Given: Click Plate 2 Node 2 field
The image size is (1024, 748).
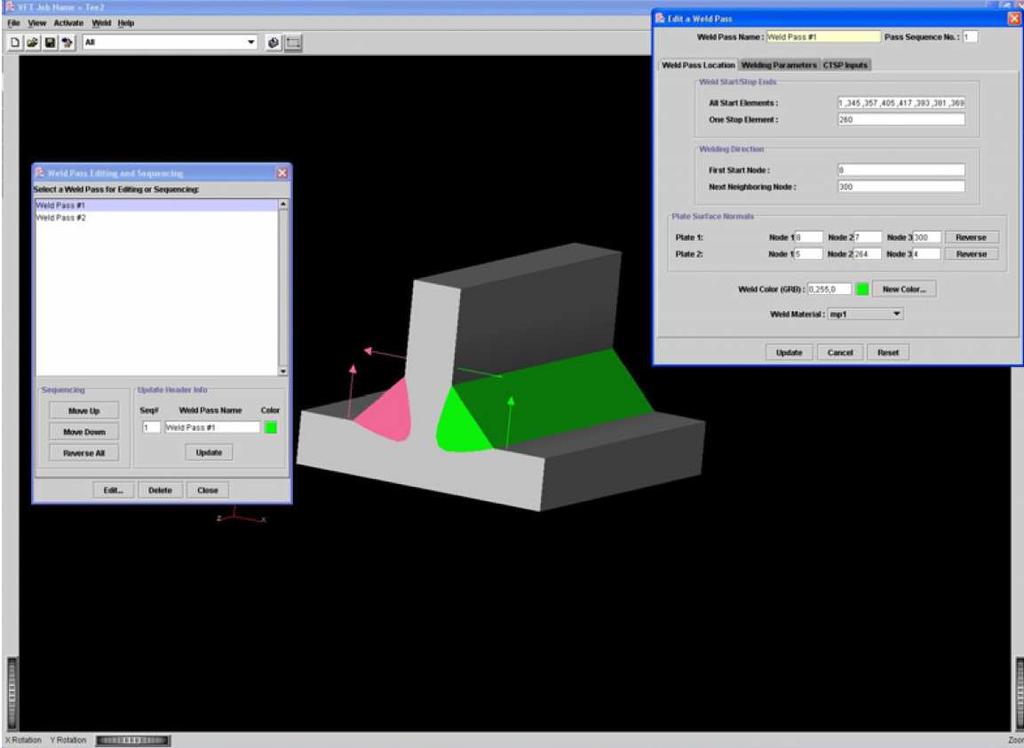Looking at the screenshot, I should pyautogui.click(x=867, y=254).
